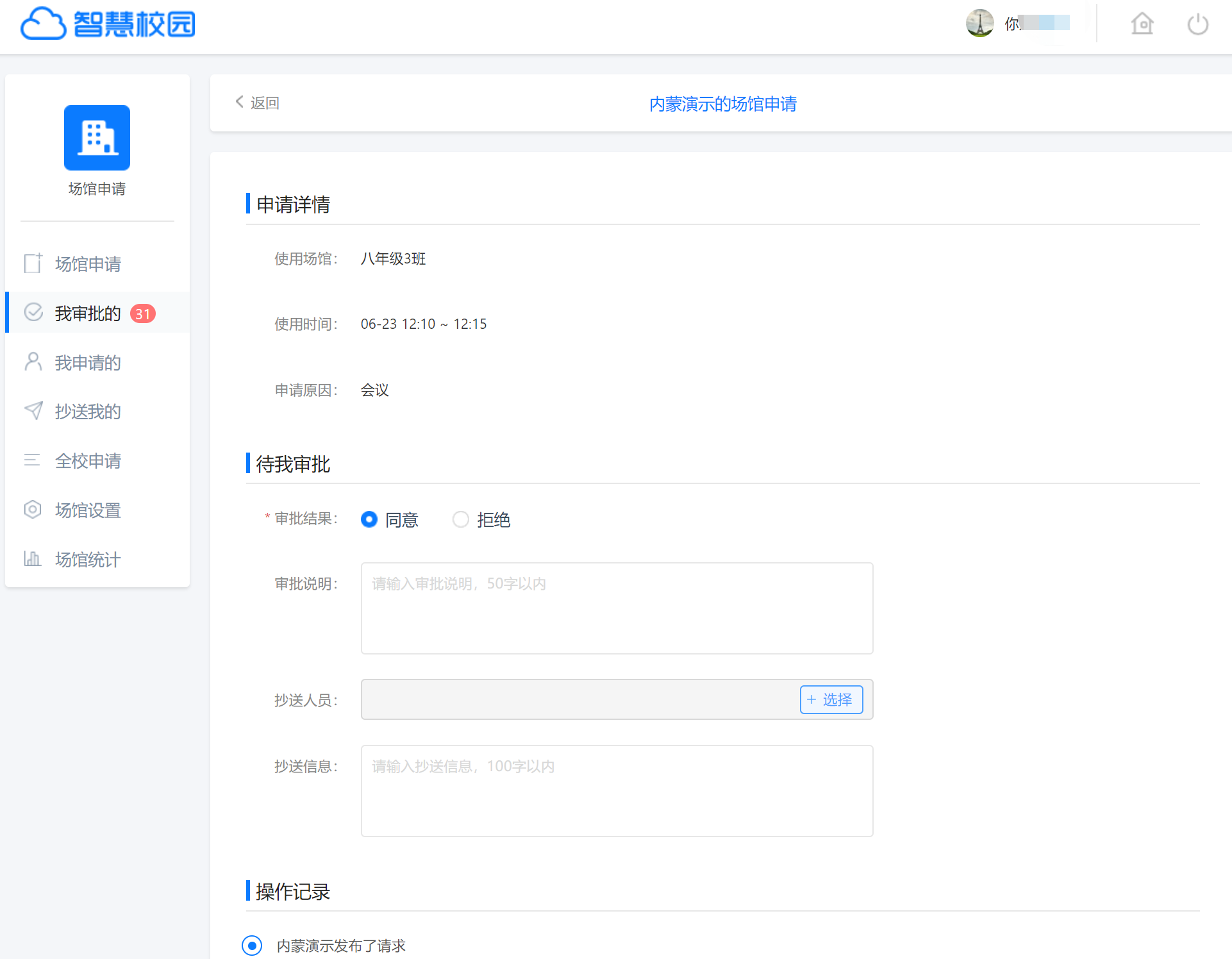Open 场馆申请 sidebar menu entry

click(88, 264)
